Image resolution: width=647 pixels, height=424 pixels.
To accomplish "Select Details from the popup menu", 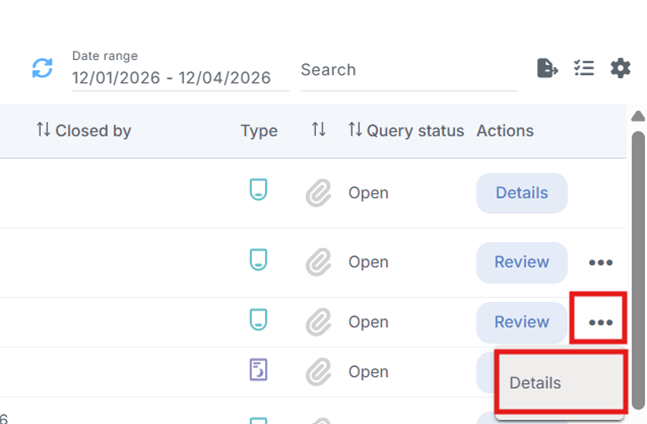I will point(560,383).
